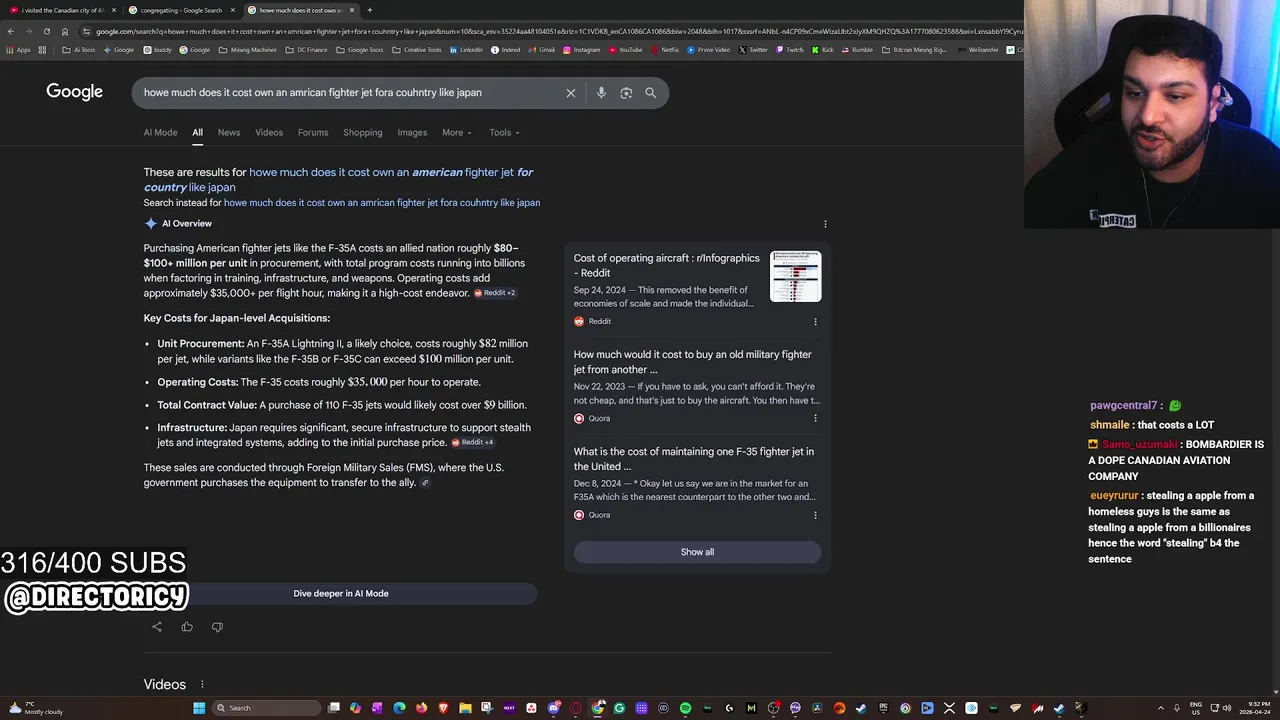
Task: Open the Gmail bookmark
Action: (542, 49)
